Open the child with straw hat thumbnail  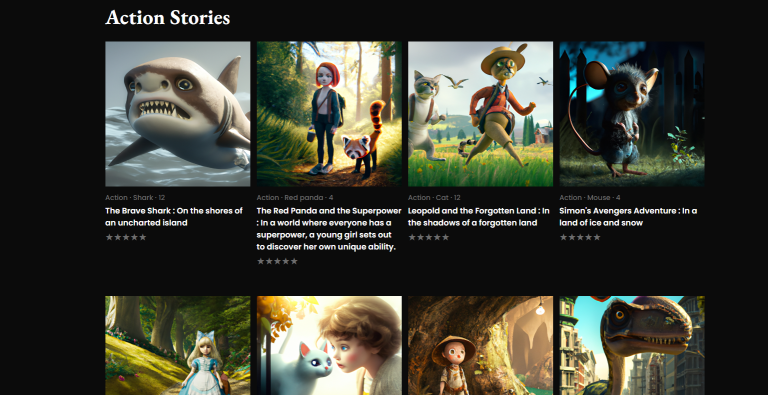pyautogui.click(x=480, y=346)
